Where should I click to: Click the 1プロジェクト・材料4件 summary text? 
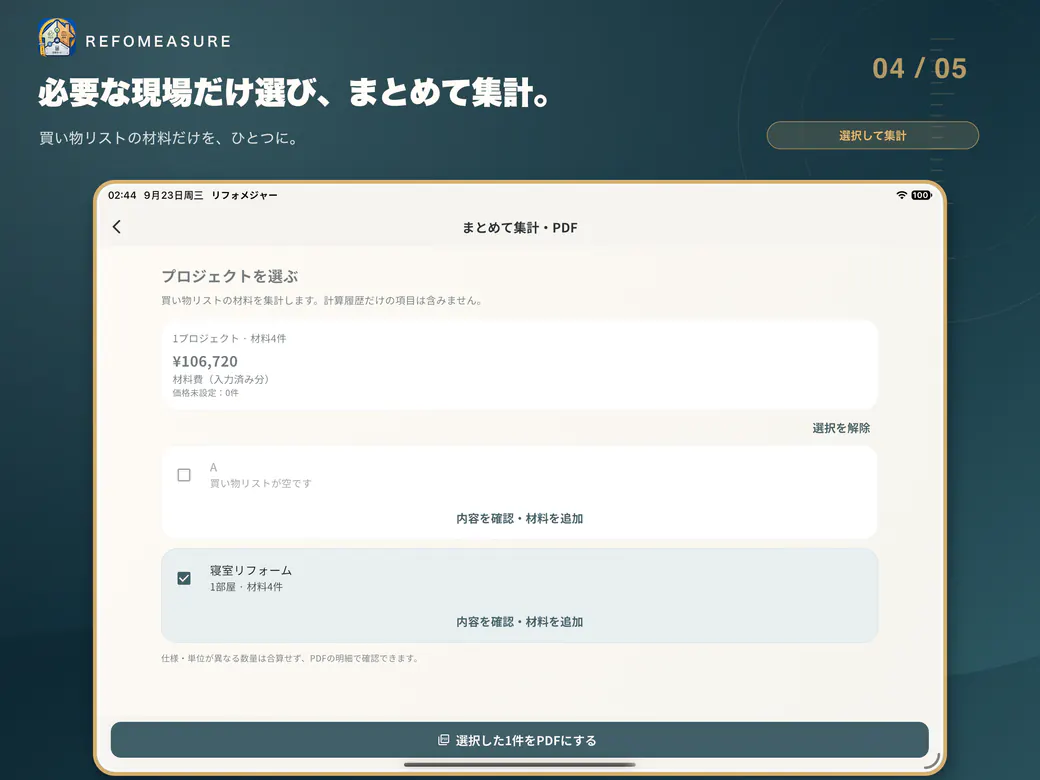(x=229, y=338)
